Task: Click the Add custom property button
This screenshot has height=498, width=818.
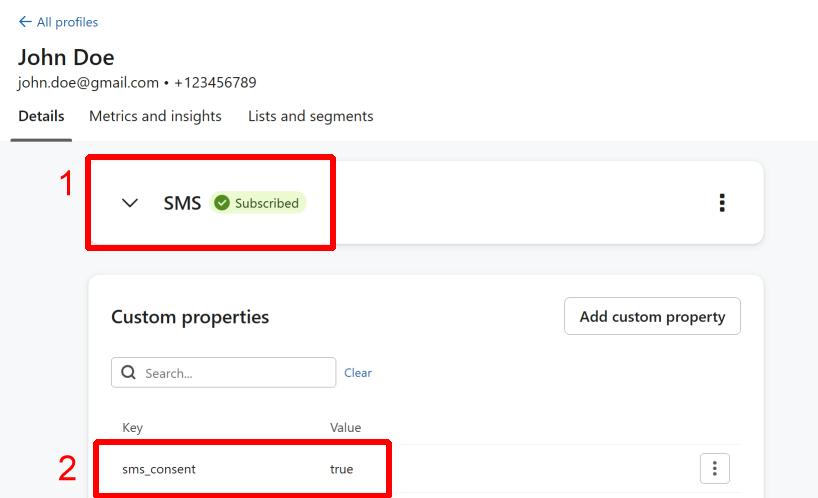Action: (652, 316)
